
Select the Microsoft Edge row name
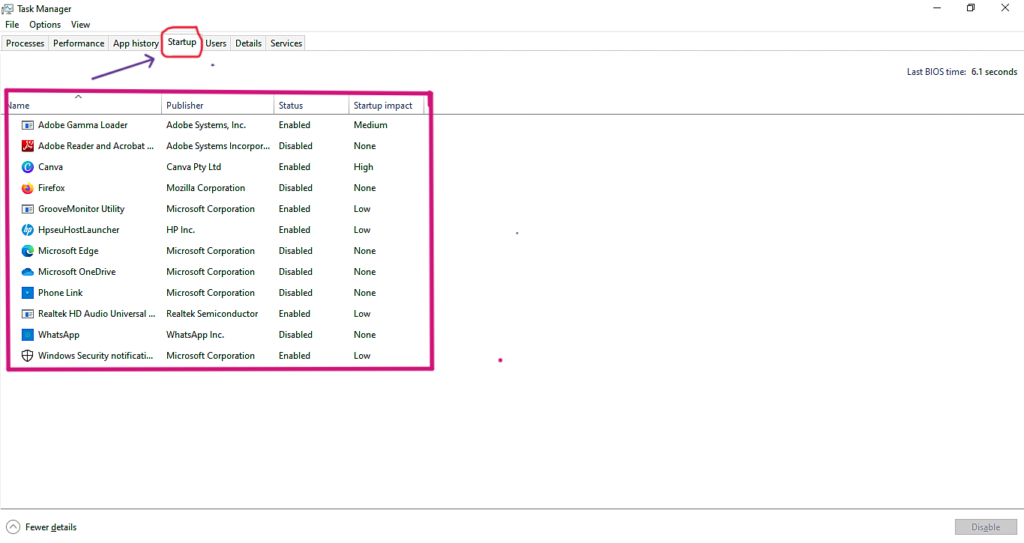[x=68, y=251]
